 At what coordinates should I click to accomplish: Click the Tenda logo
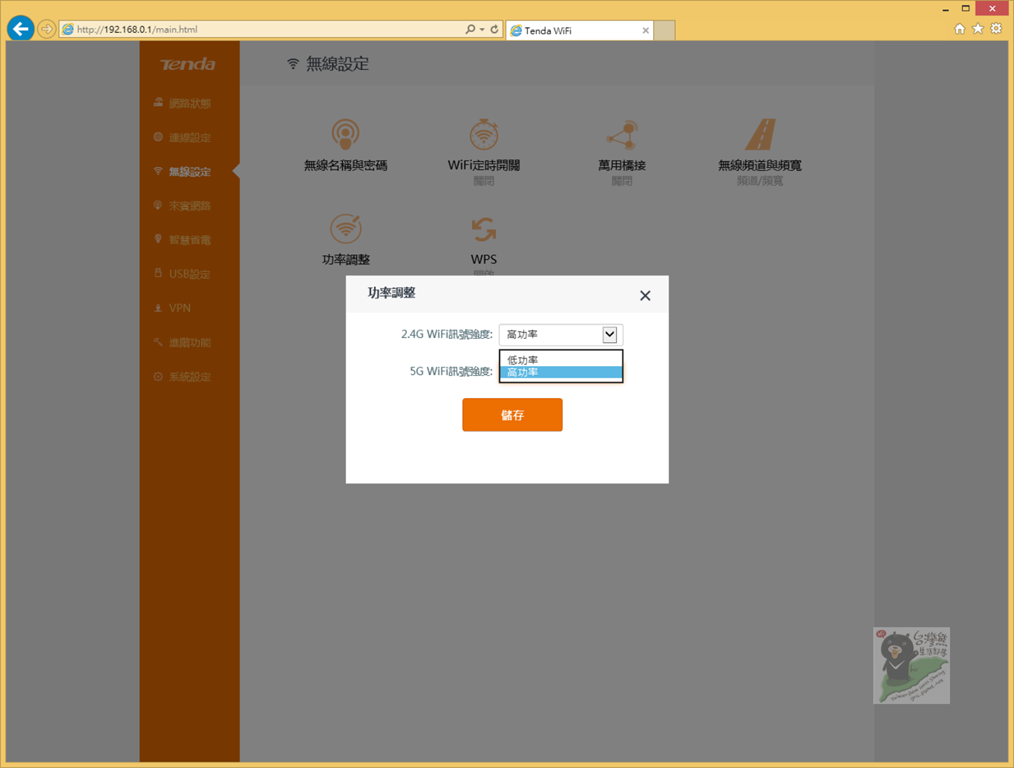(188, 64)
